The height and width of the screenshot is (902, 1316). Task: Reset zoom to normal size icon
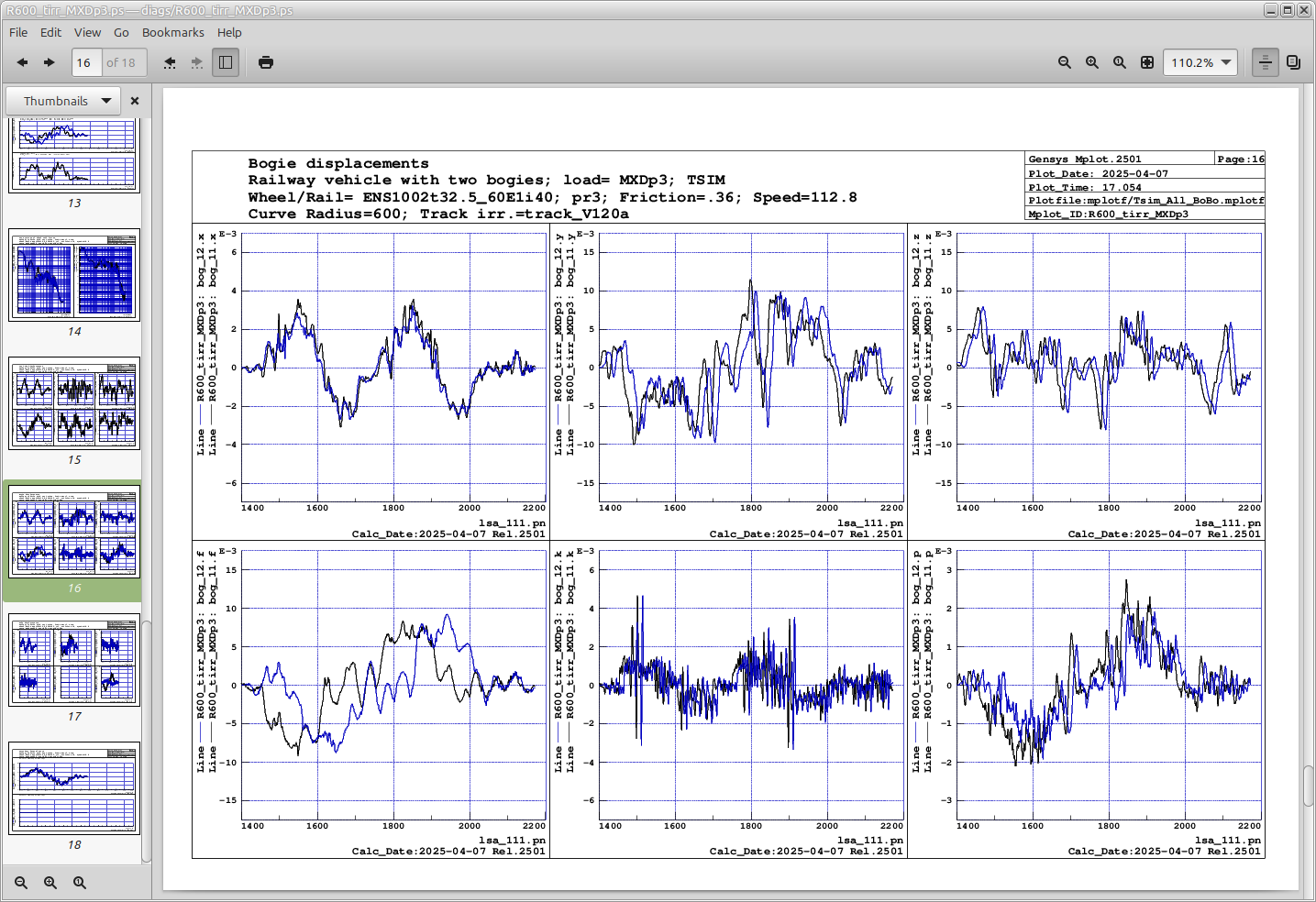(x=1120, y=62)
